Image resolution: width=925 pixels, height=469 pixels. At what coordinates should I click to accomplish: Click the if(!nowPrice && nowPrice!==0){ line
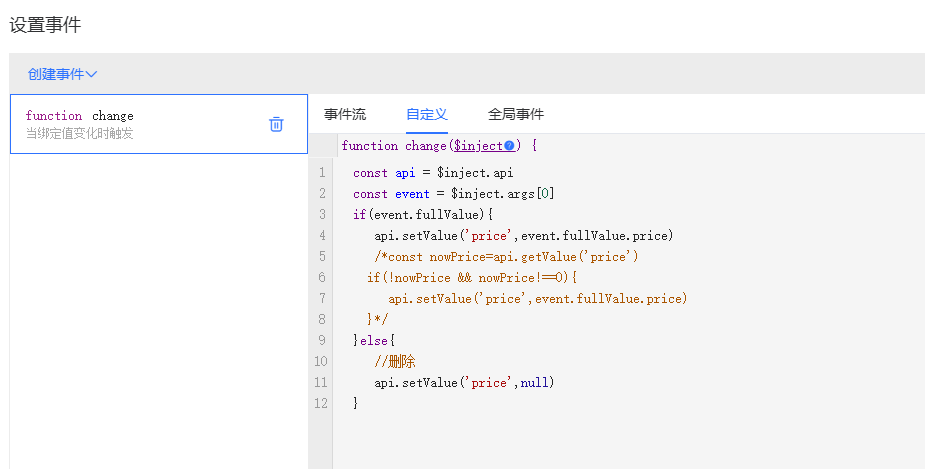471,277
